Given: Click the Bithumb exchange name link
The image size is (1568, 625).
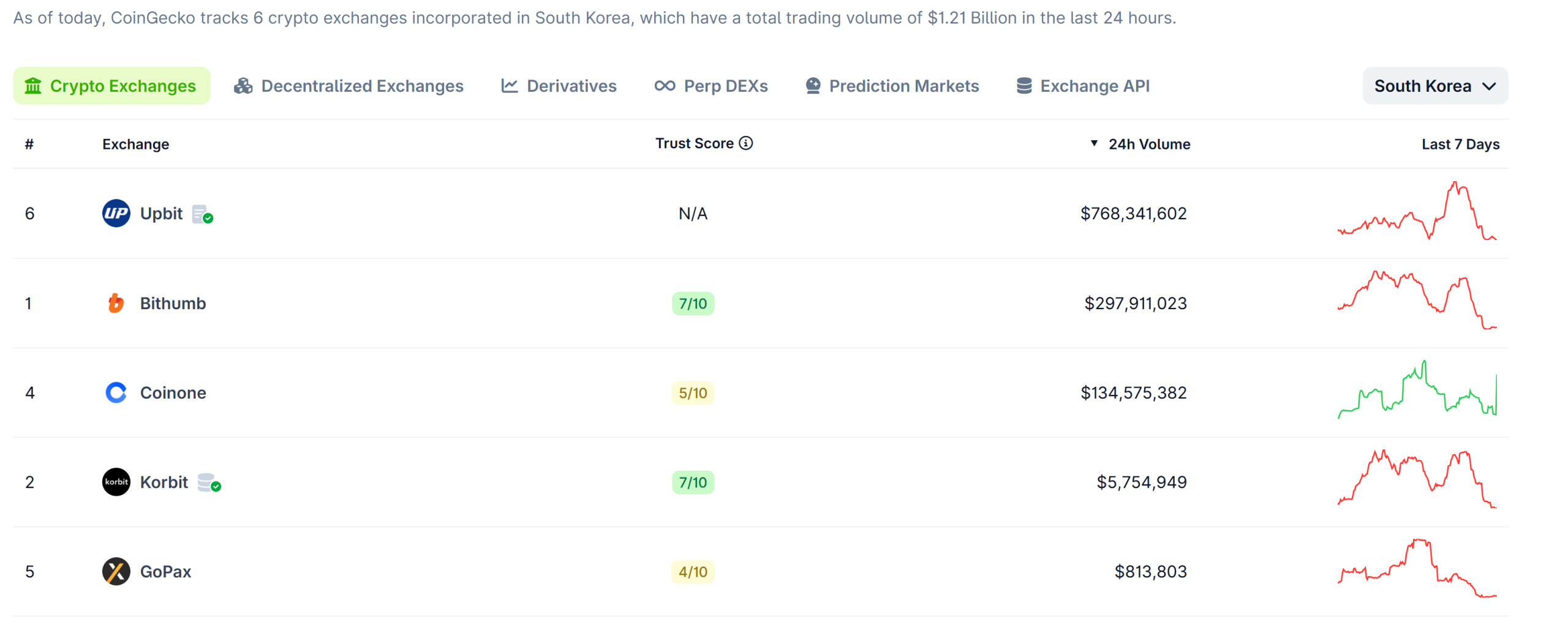Looking at the screenshot, I should pos(173,302).
